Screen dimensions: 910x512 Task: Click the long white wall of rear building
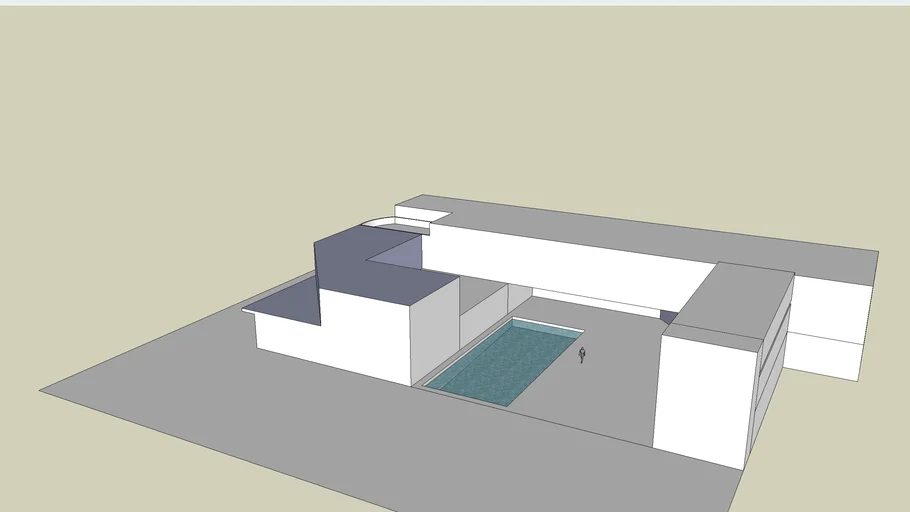[560, 265]
